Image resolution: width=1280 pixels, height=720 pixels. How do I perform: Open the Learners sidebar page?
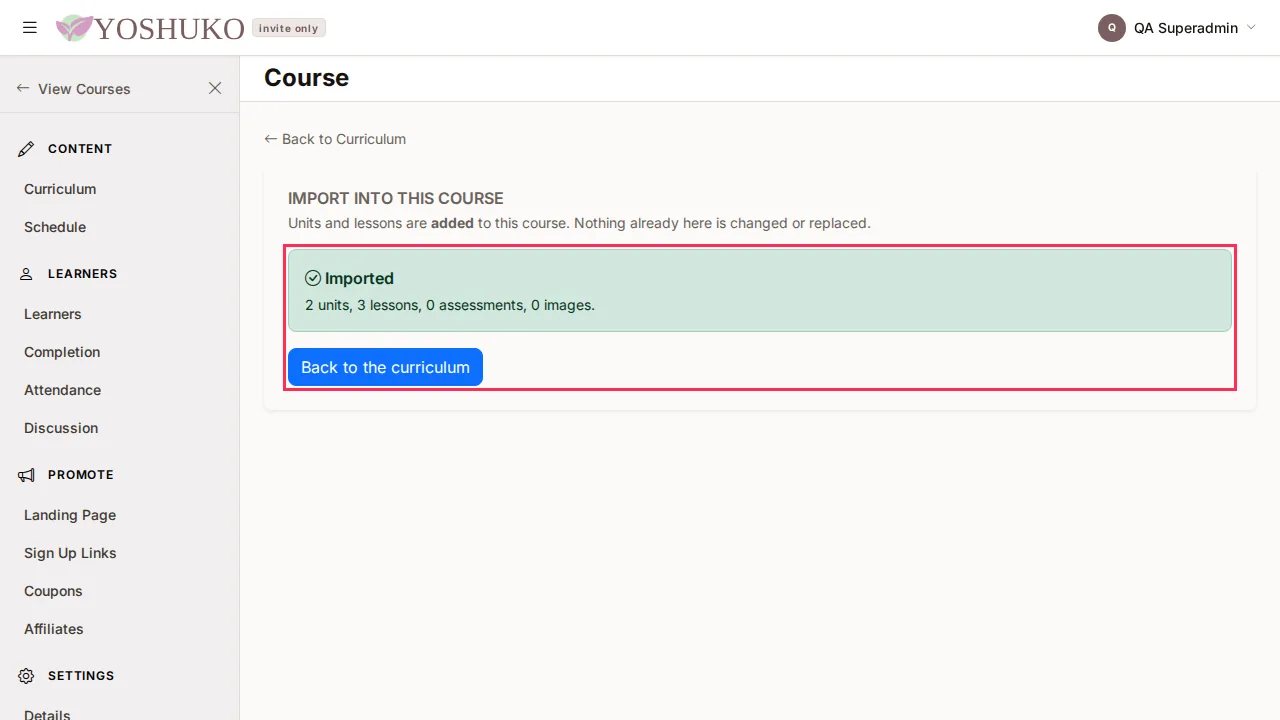tap(53, 314)
